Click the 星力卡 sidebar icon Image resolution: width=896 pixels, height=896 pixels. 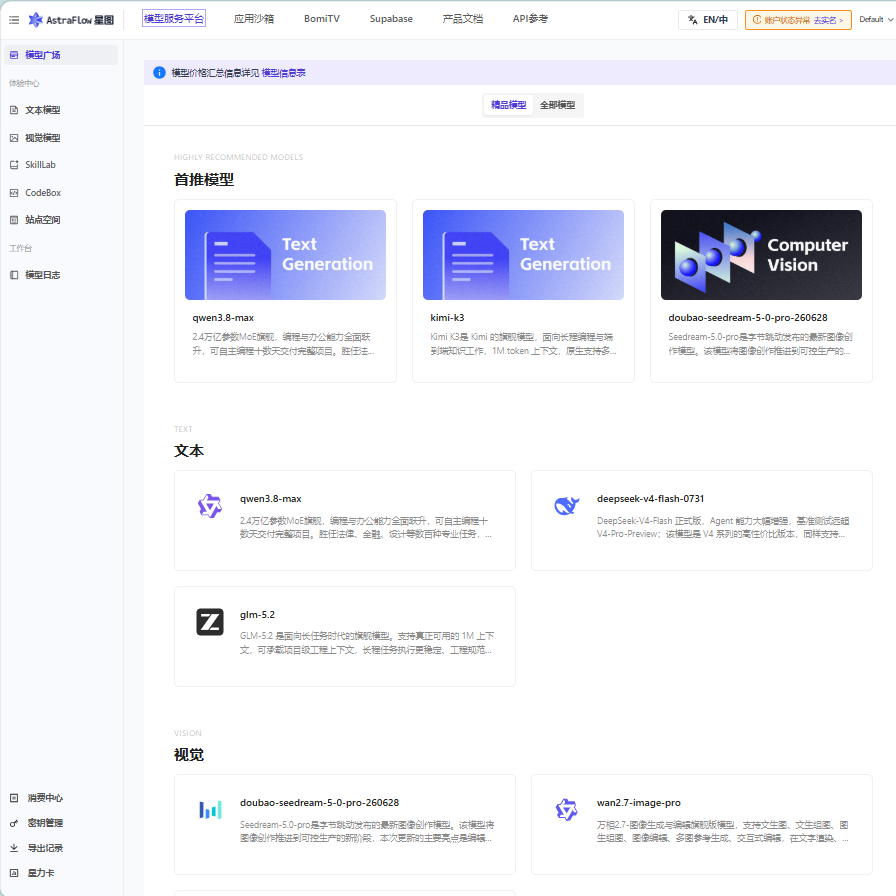pos(14,873)
